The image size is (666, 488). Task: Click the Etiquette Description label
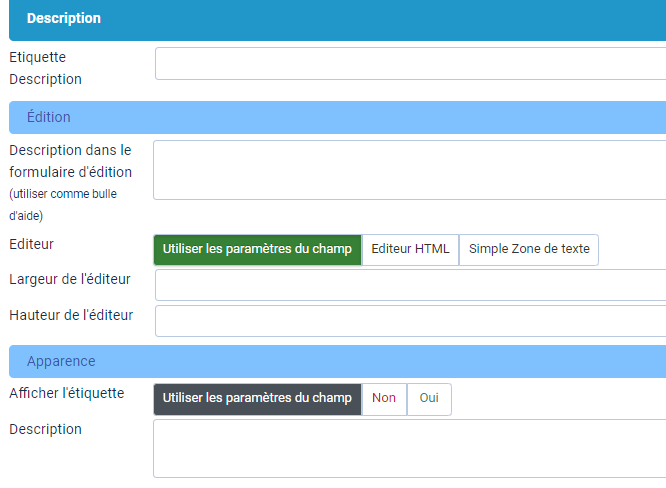[x=45, y=68]
